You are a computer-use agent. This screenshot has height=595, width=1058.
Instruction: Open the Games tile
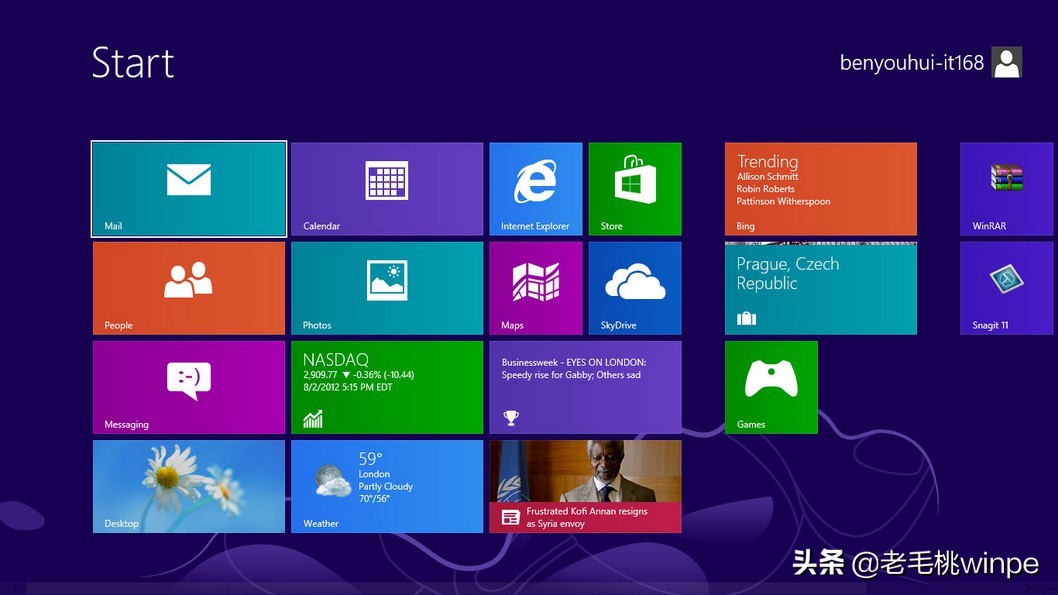(x=771, y=387)
